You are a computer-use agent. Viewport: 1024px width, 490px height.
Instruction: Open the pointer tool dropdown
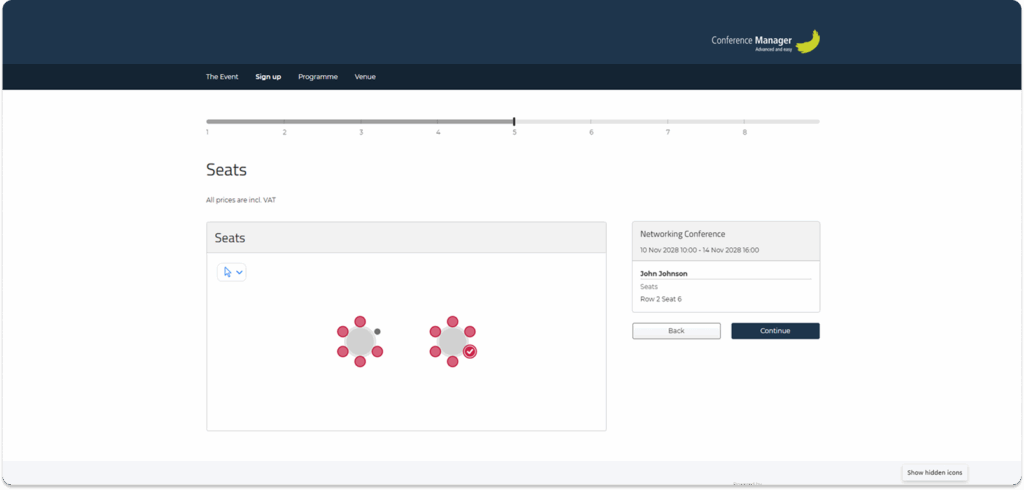[232, 272]
